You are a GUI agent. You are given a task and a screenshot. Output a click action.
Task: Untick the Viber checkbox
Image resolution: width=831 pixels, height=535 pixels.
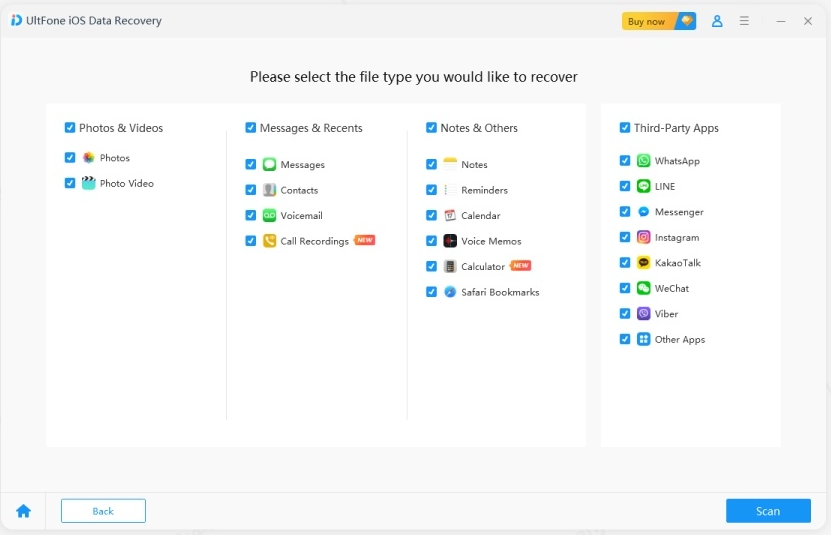click(x=625, y=313)
